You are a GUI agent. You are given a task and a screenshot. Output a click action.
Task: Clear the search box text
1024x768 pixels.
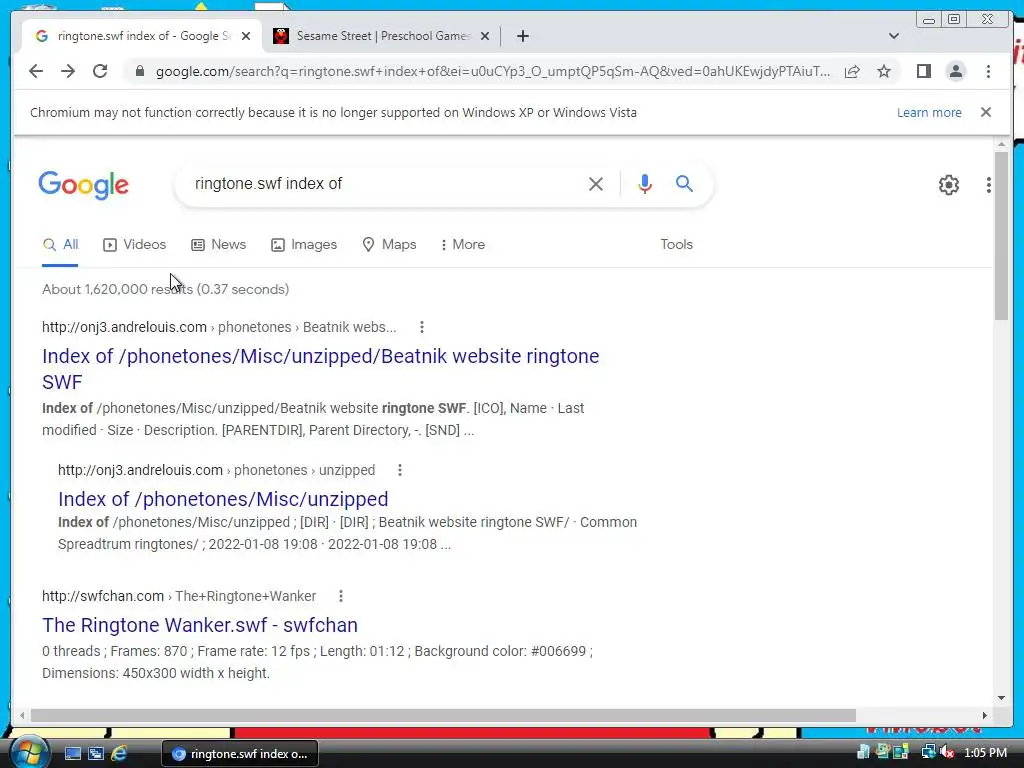click(x=596, y=184)
